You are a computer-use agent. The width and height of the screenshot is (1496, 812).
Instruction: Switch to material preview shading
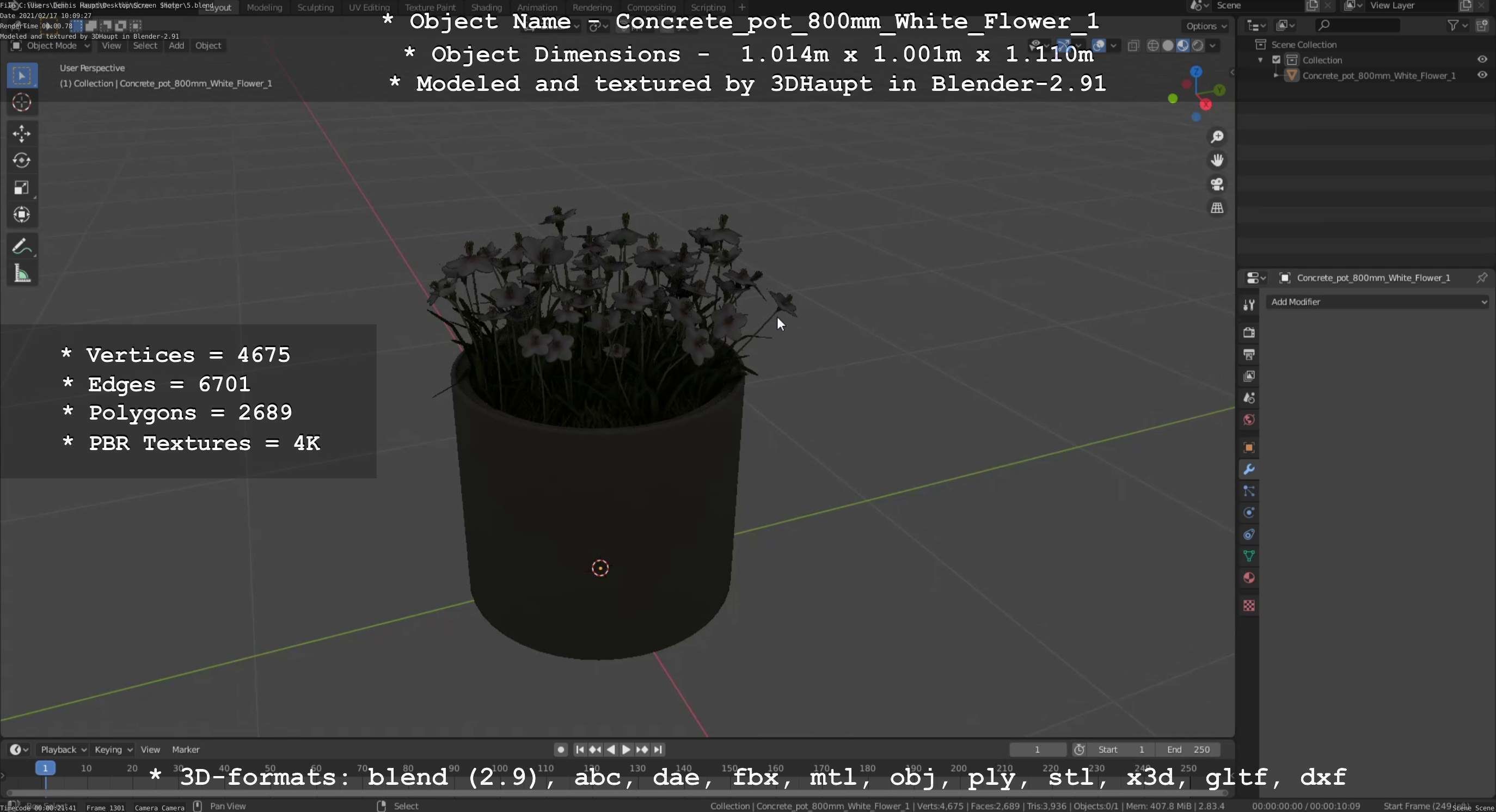(x=1183, y=46)
